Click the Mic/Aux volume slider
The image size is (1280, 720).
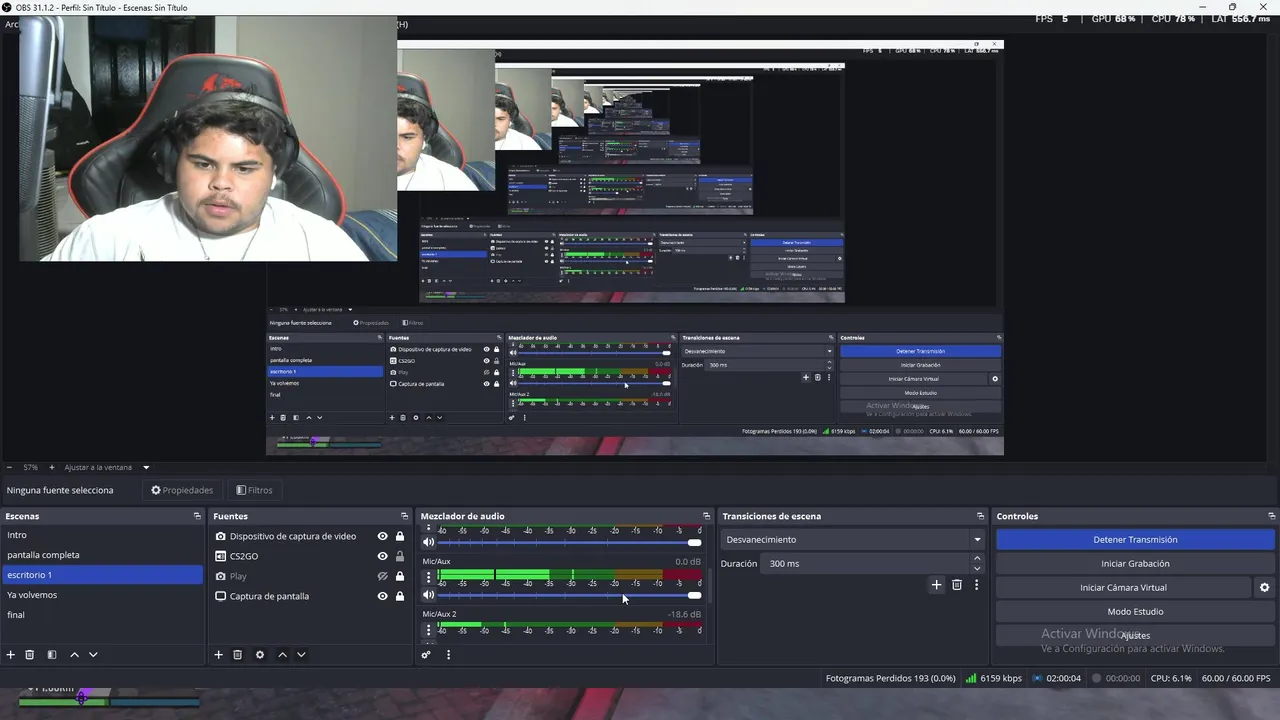pyautogui.click(x=570, y=595)
